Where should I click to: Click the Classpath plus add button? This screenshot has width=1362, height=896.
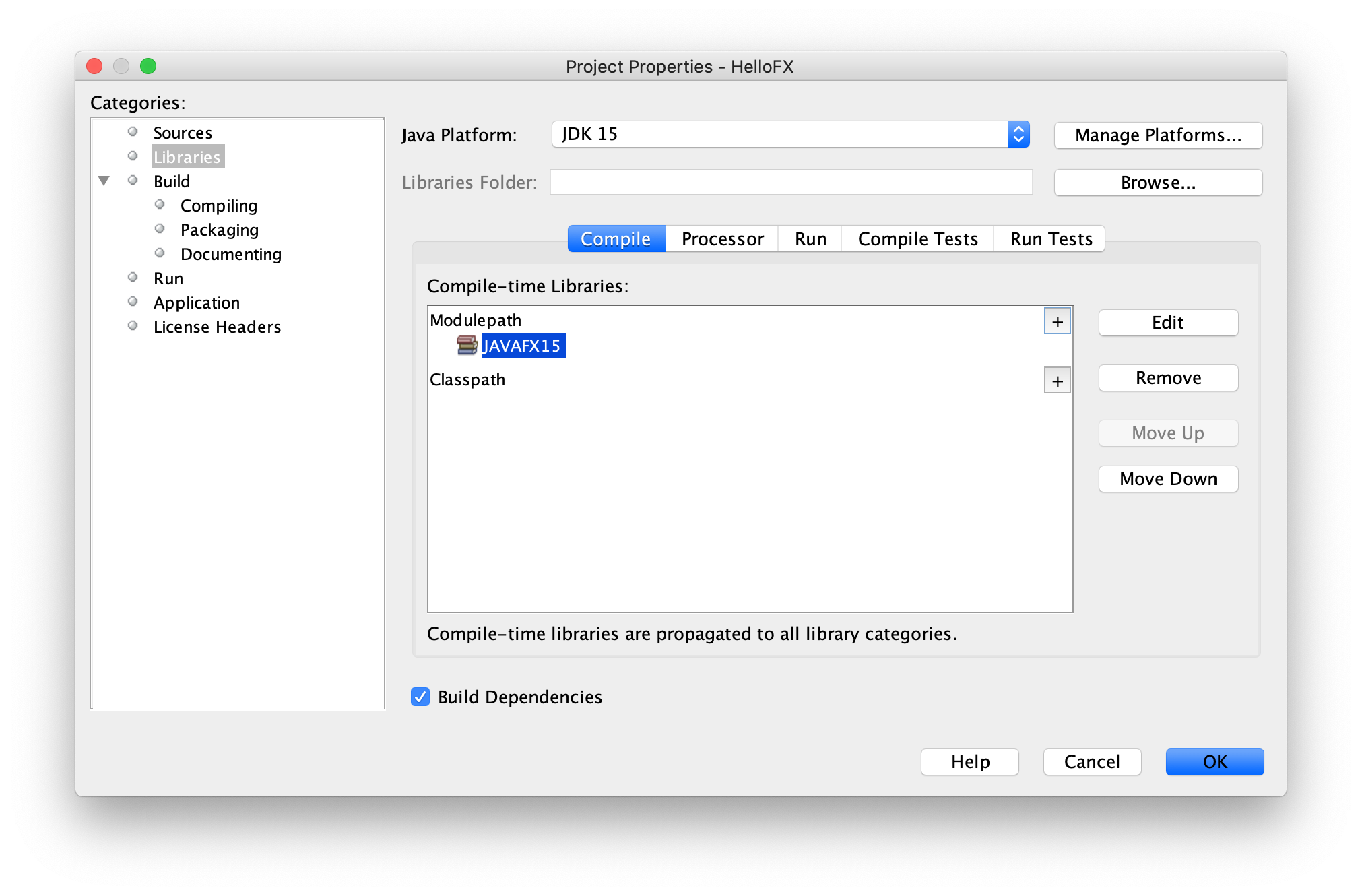click(1057, 381)
